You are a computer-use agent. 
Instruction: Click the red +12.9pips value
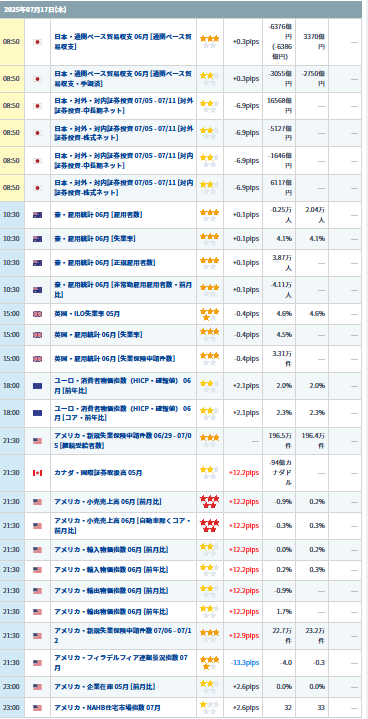[244, 636]
